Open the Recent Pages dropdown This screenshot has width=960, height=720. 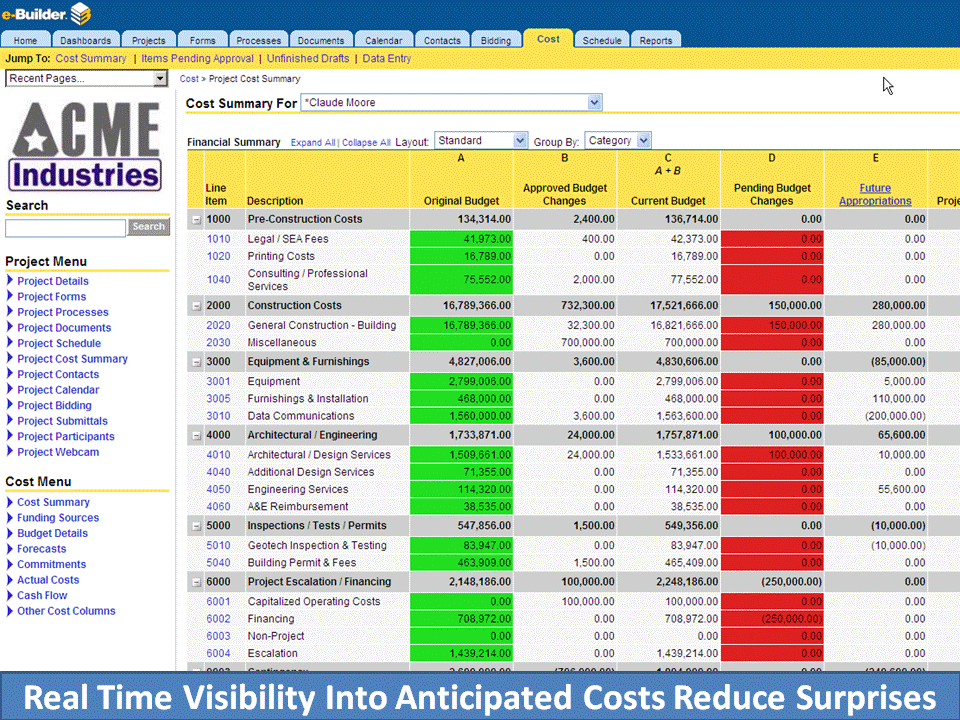(x=160, y=79)
